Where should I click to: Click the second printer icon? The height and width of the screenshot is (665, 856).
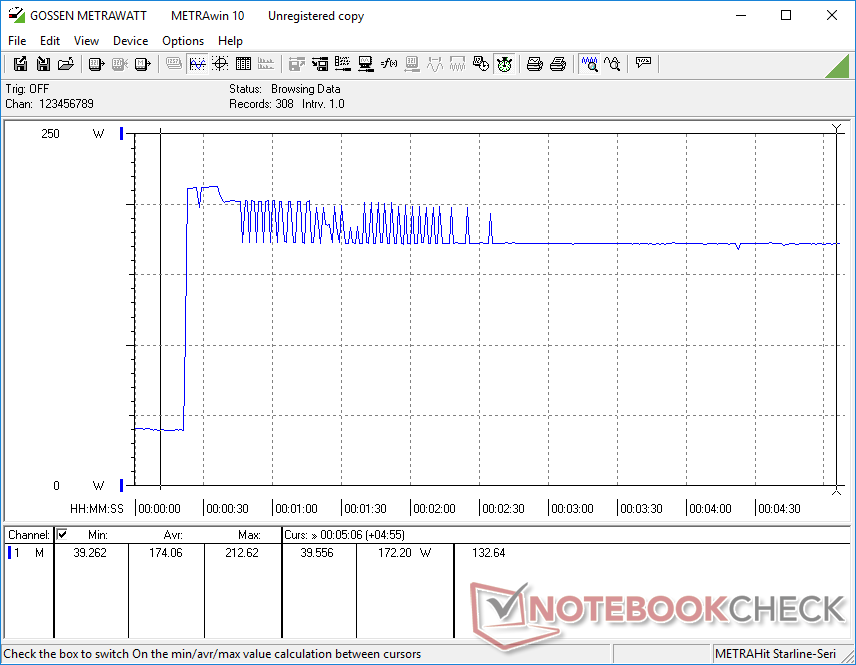(558, 64)
